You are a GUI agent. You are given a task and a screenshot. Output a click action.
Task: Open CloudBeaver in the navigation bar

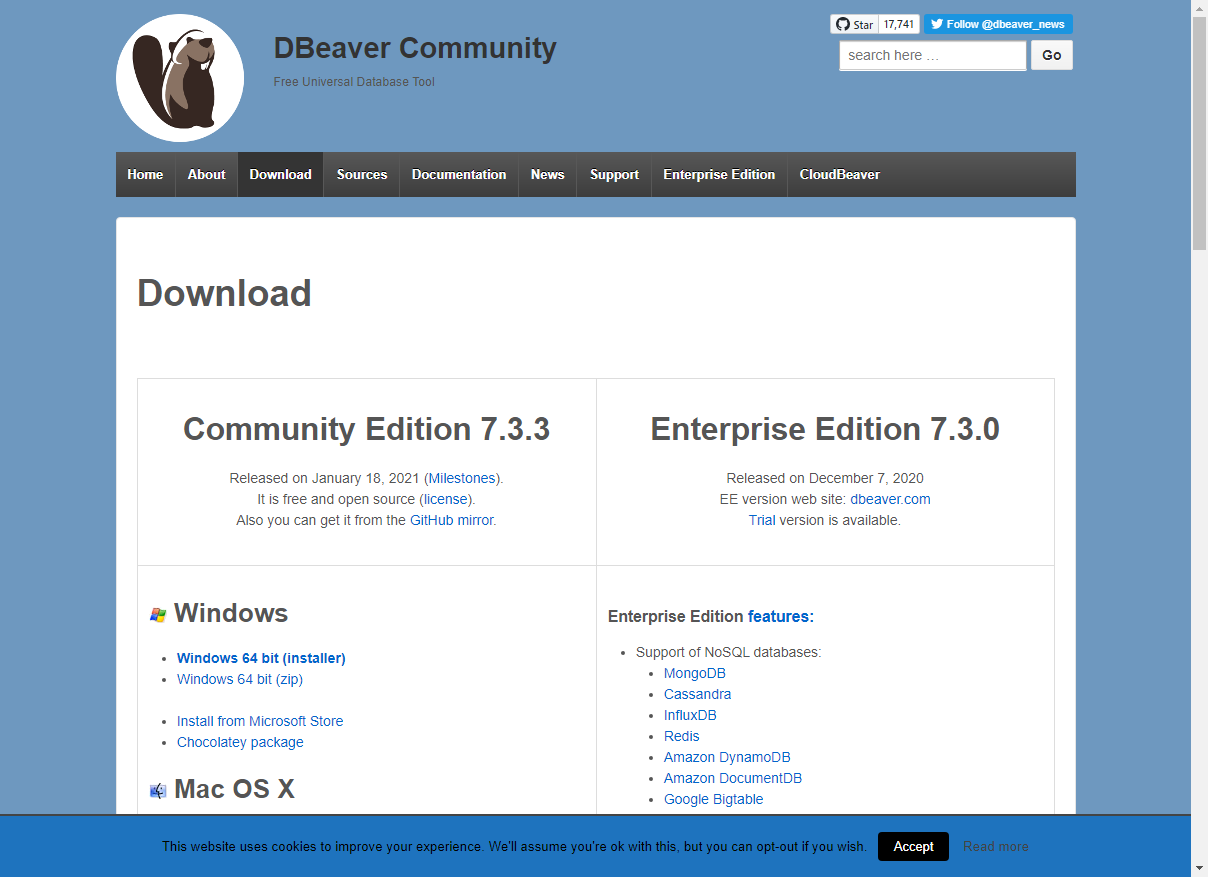(x=839, y=175)
